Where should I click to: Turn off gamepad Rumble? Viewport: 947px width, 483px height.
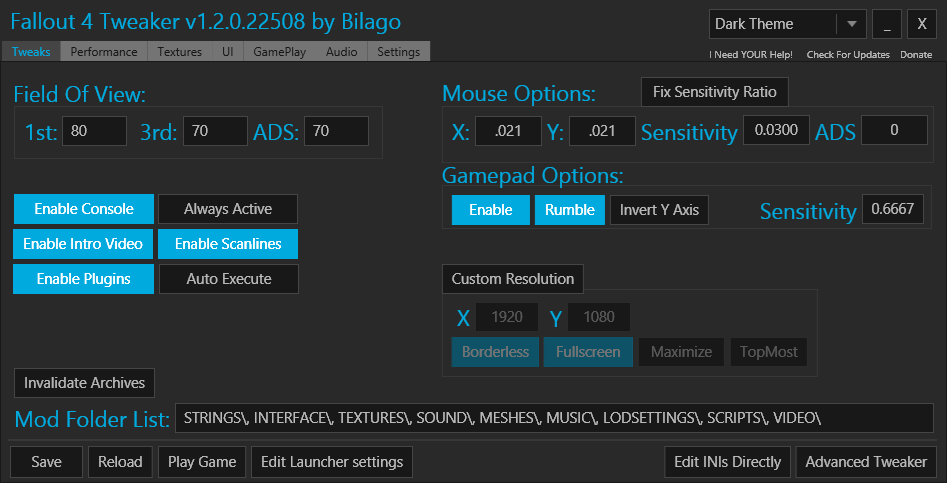[570, 210]
